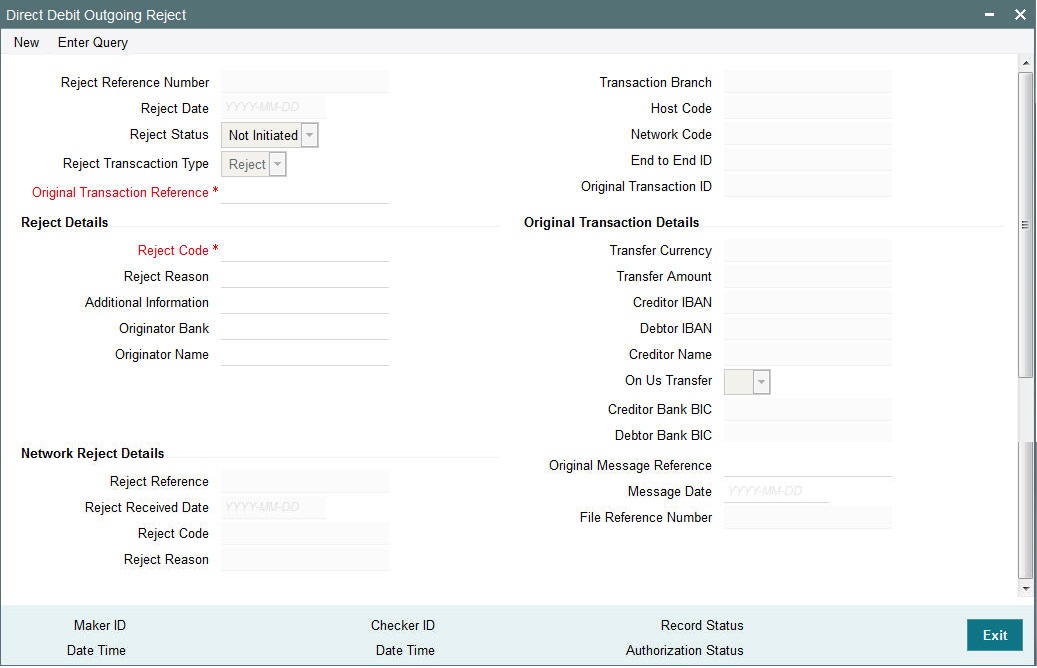Screen dimensions: 1037x668
Task: Click the Originator Name input field
Action: (x=304, y=354)
